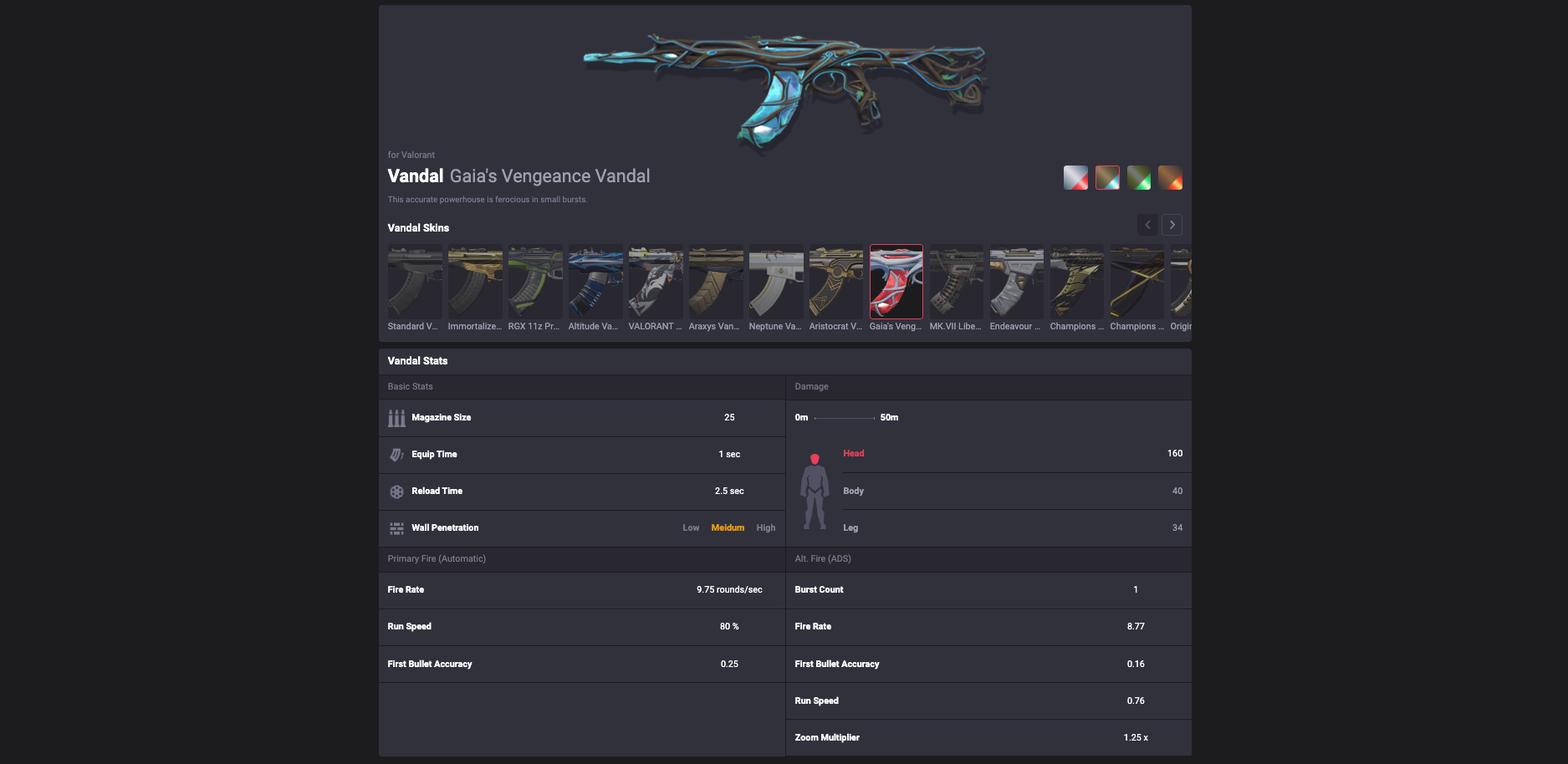Open the Araxys Vandal skin thumbnail
The height and width of the screenshot is (764, 1568).
[716, 282]
